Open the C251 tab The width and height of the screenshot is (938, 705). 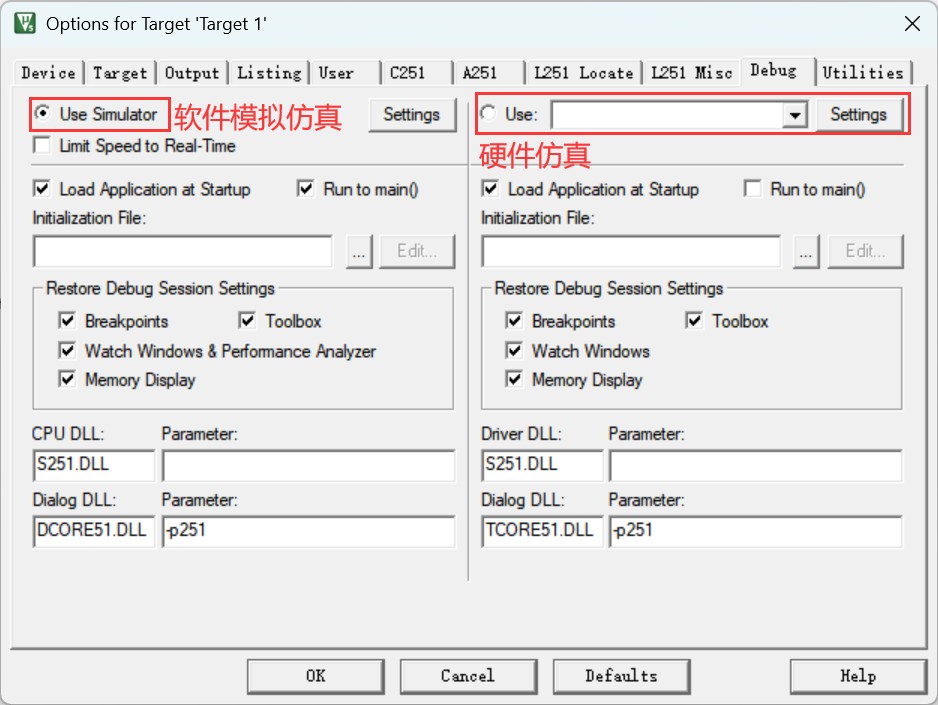tap(407, 73)
